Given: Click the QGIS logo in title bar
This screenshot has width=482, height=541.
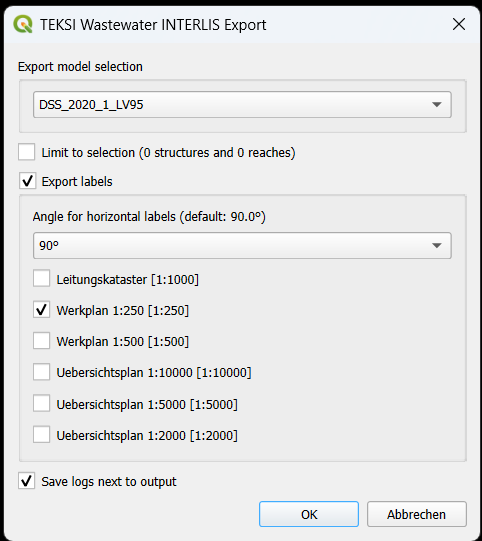Looking at the screenshot, I should point(23,24).
